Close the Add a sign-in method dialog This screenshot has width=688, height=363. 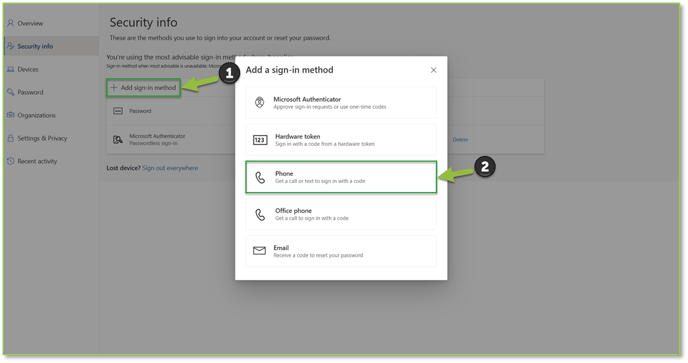(x=434, y=70)
